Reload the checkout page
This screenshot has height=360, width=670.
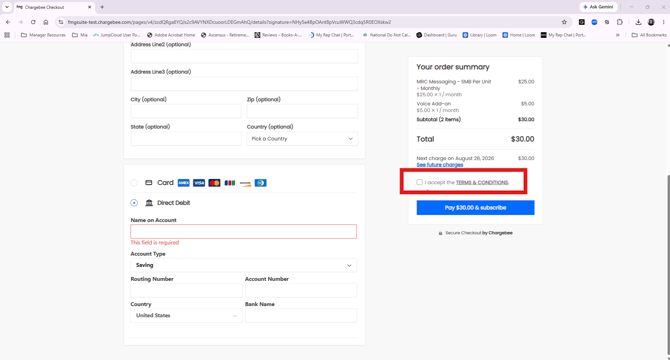click(x=33, y=22)
